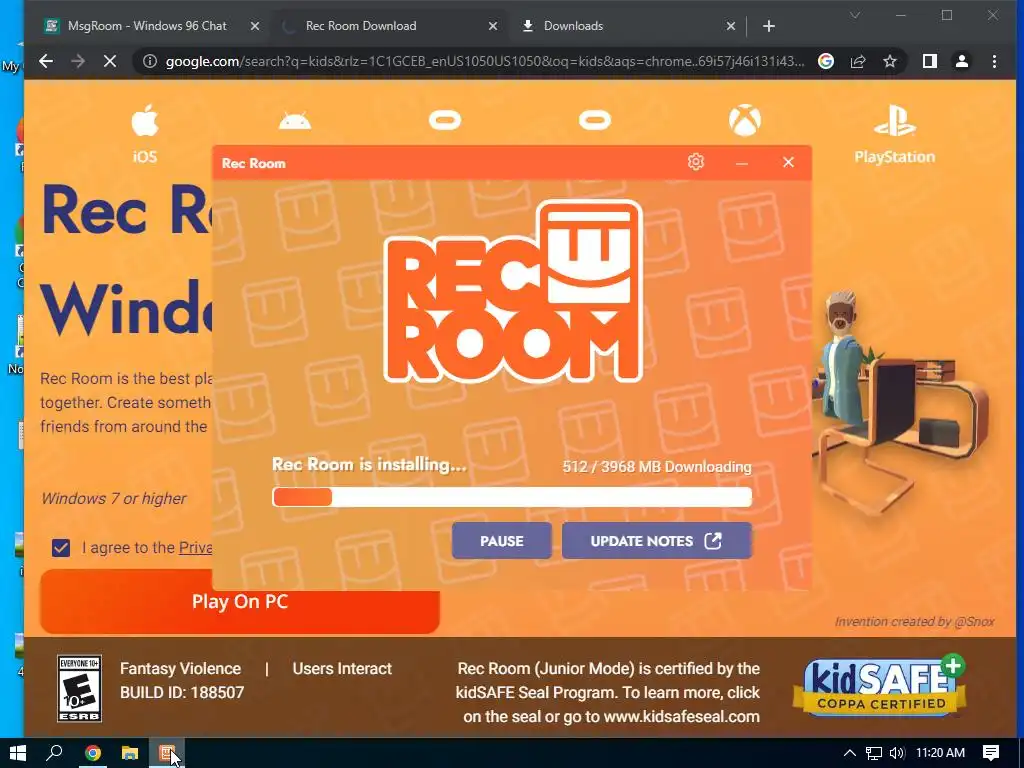
Task: Open File Explorer from the taskbar
Action: pos(130,753)
